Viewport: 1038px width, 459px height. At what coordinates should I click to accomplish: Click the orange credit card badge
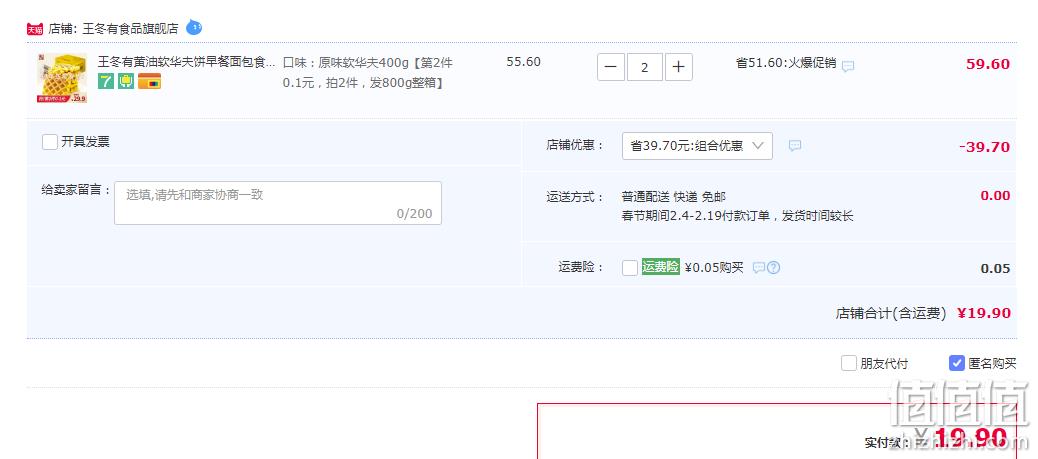click(149, 81)
